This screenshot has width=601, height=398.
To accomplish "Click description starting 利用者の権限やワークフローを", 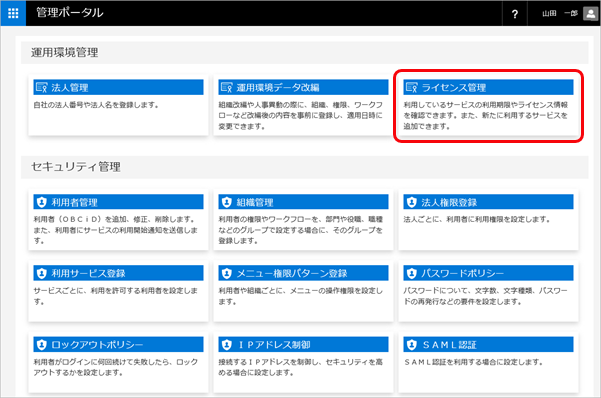I will click(300, 230).
